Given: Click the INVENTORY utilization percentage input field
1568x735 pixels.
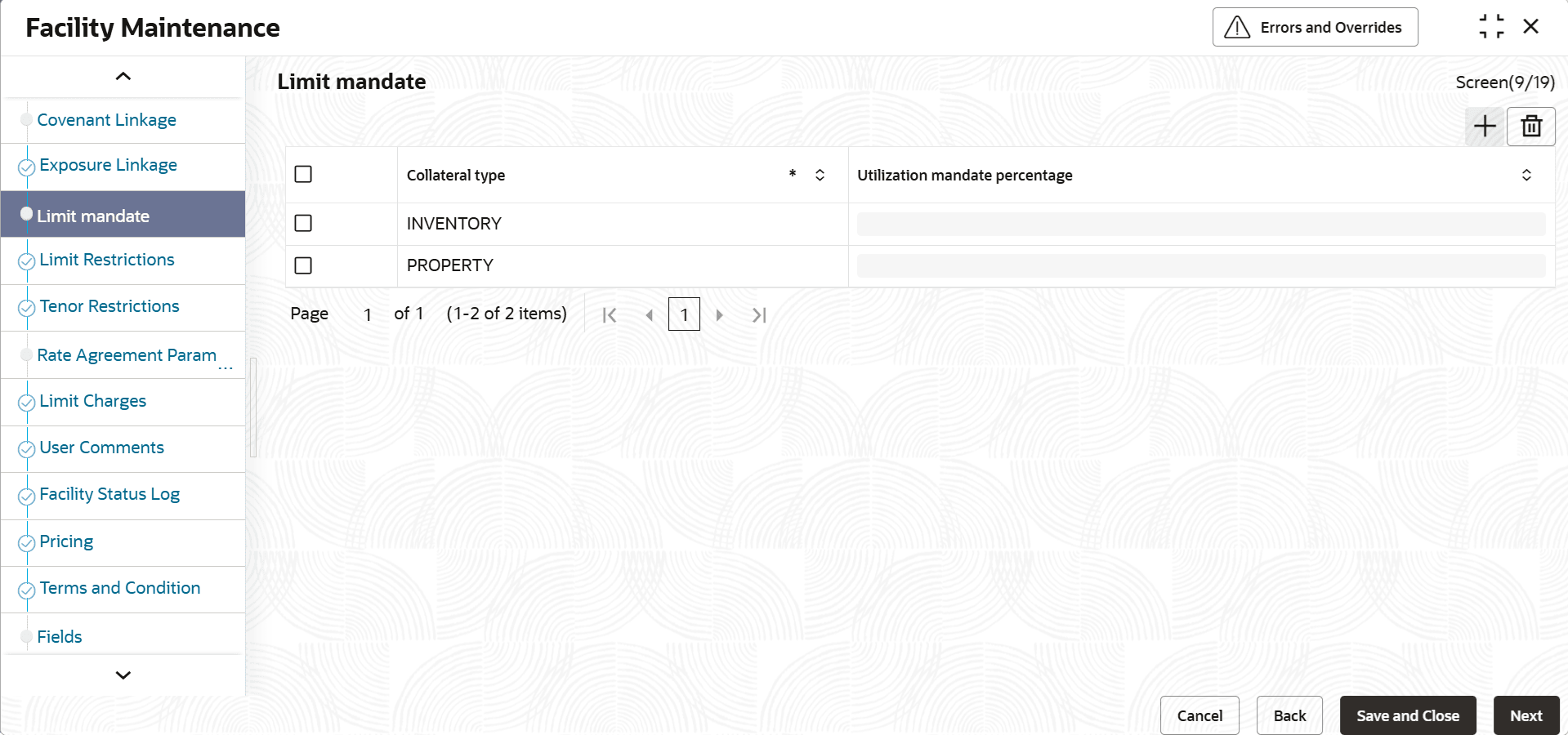Looking at the screenshot, I should (1199, 223).
